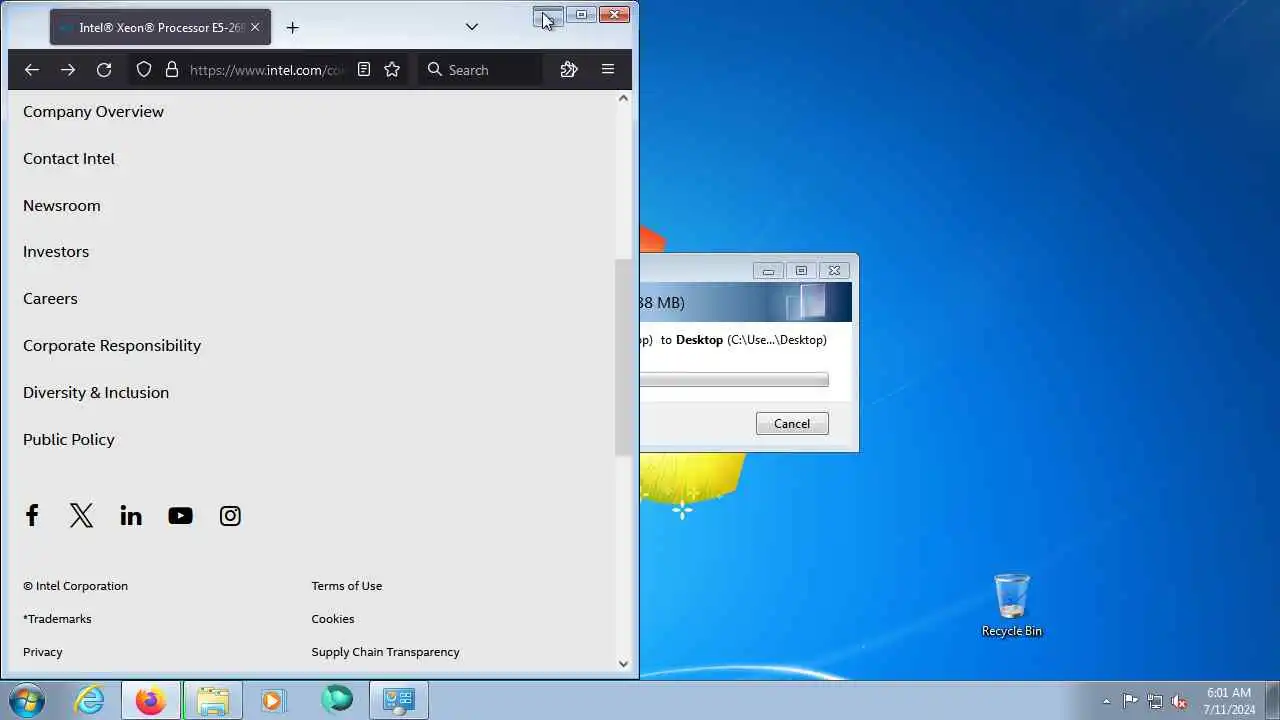Show site security padlock info
Viewport: 1280px width, 720px height.
click(172, 69)
